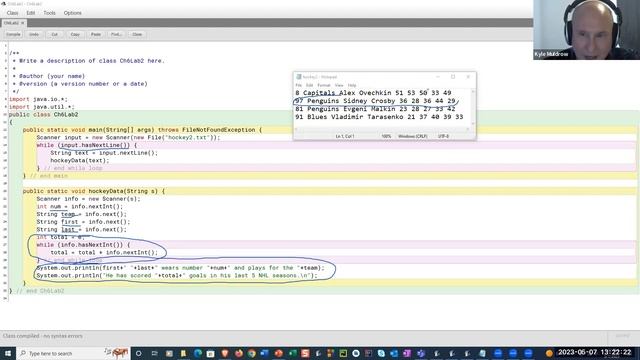Open the Brave browser from the taskbar
Viewport: 640px width, 360px height.
point(225,353)
